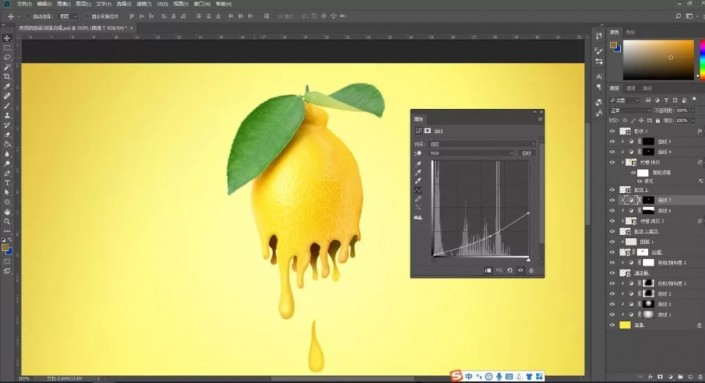This screenshot has width=705, height=383.
Task: Select the Rectangular Marquee tool
Action: tap(7, 48)
